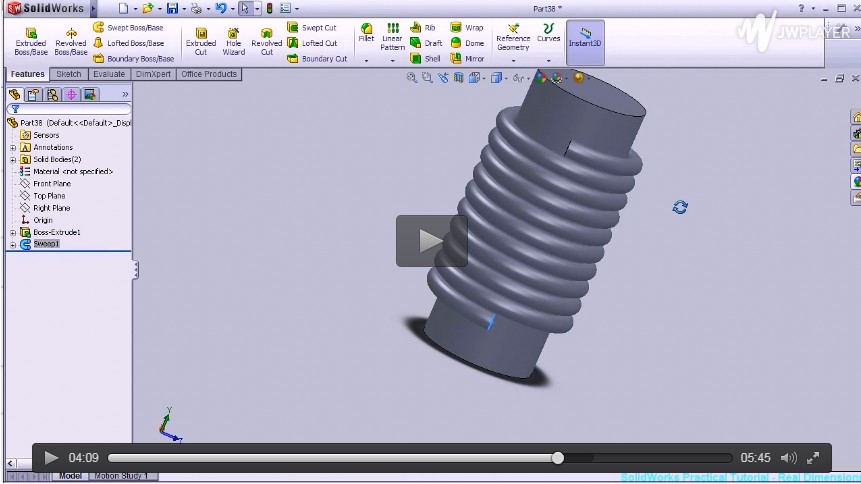
Task: Select the Extruded Boss/Base tool
Action: tap(30, 39)
